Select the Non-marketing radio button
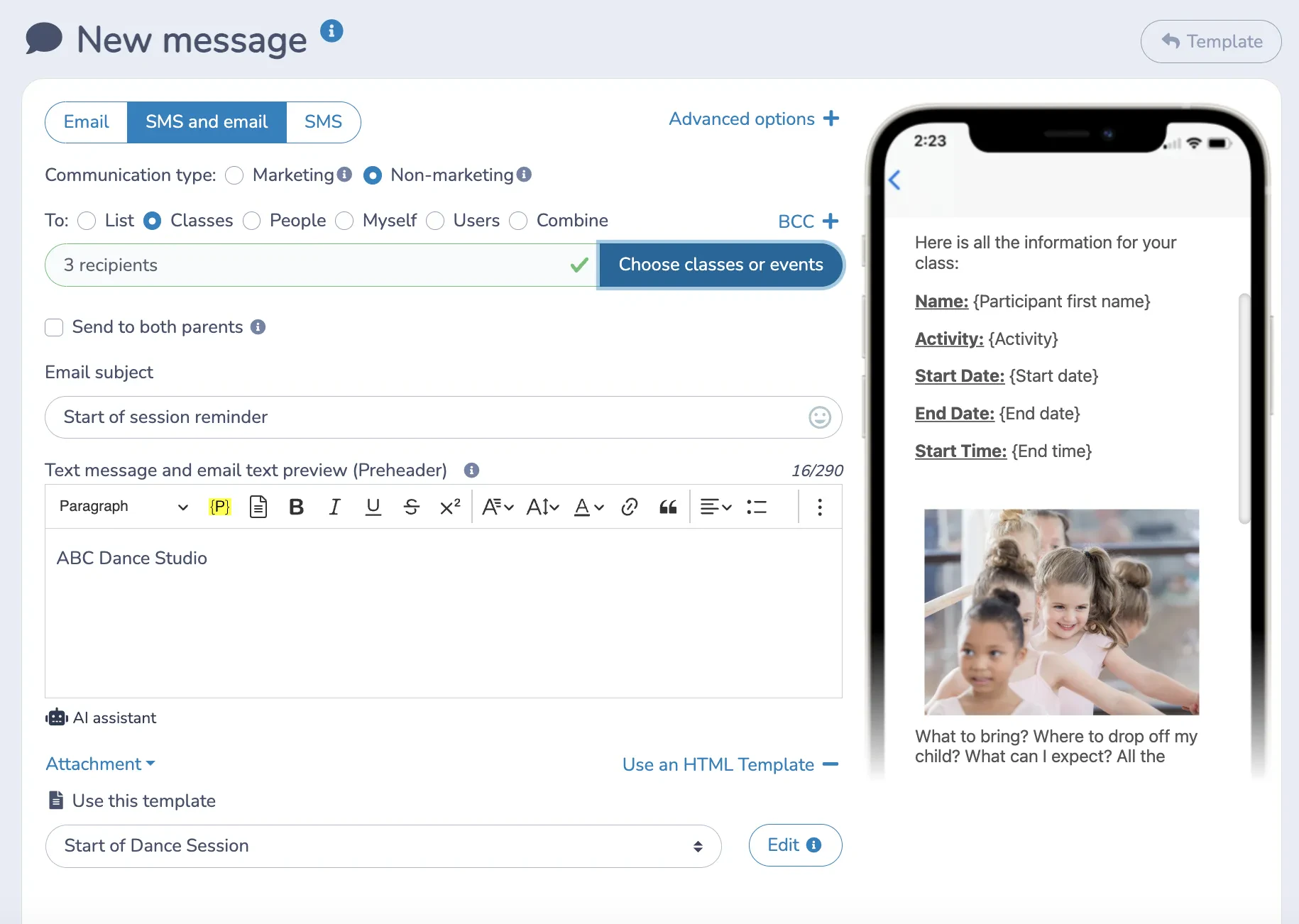The width and height of the screenshot is (1299, 924). pyautogui.click(x=373, y=175)
